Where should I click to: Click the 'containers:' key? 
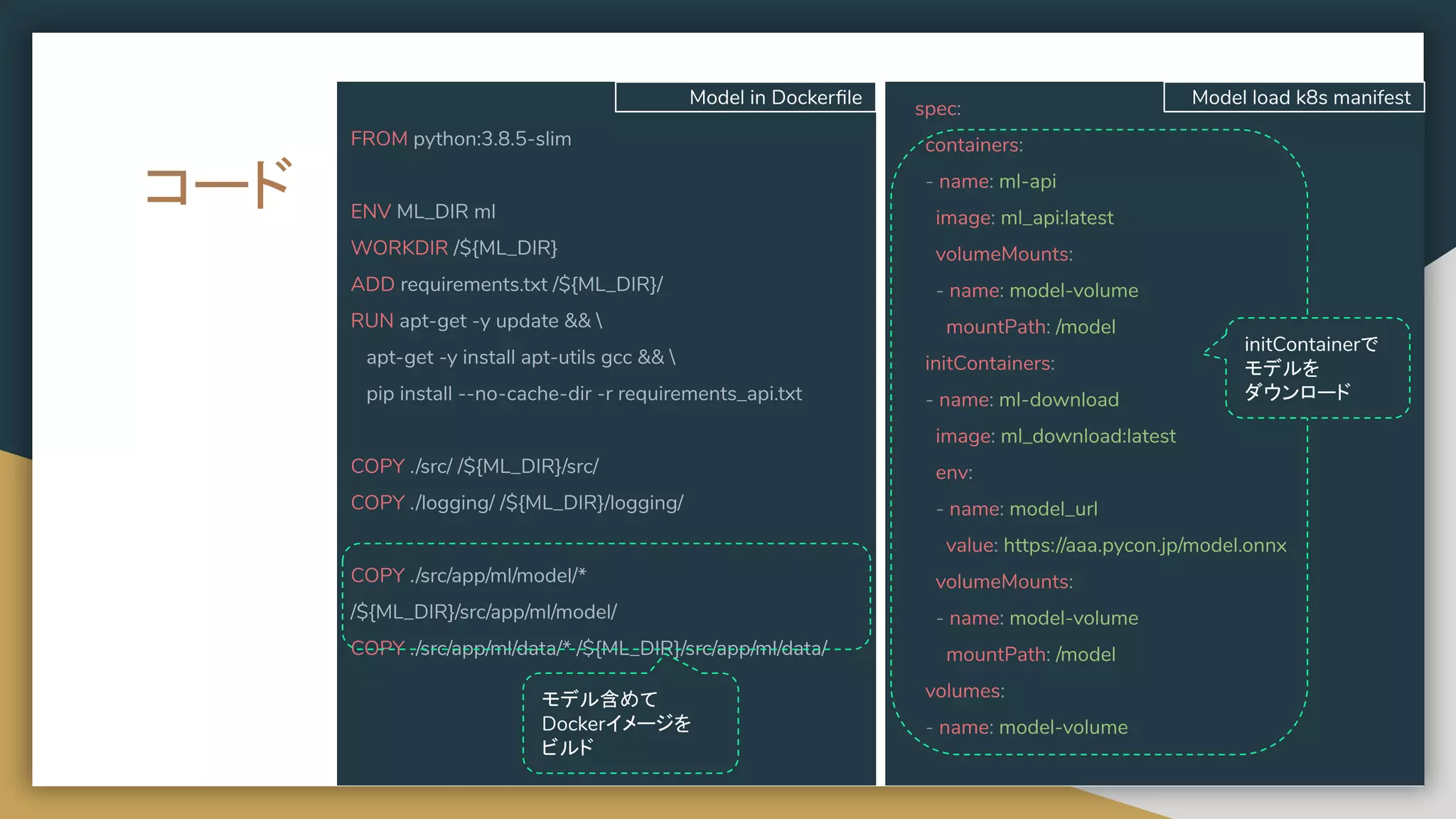[974, 146]
